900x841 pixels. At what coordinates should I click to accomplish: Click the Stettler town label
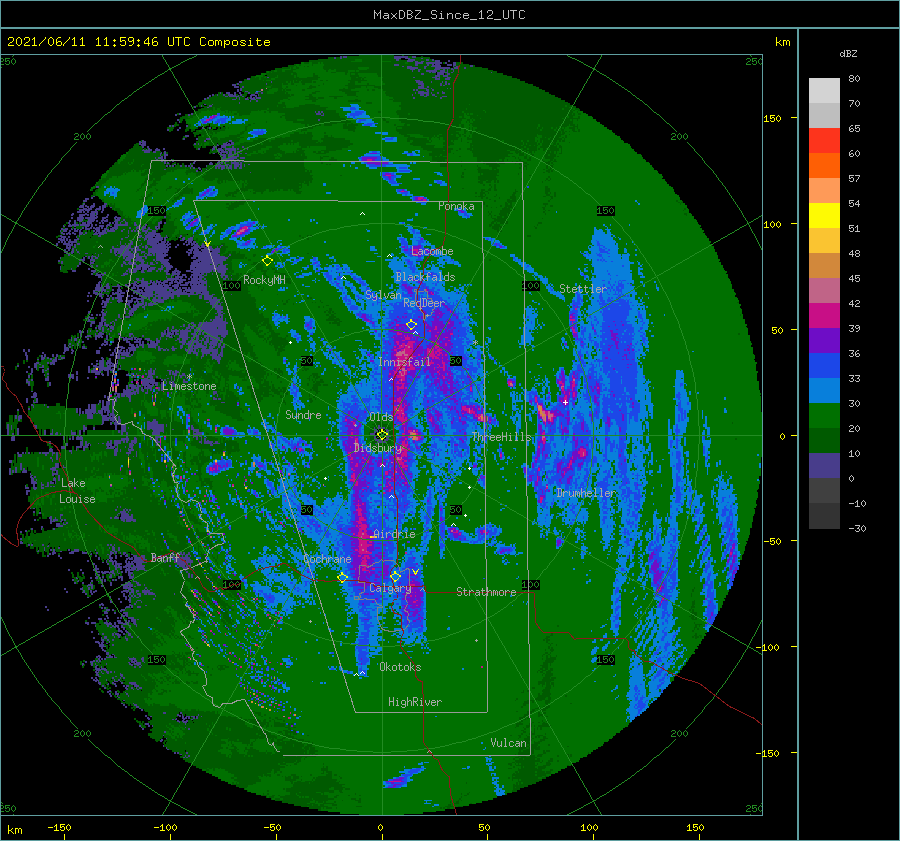pos(583,289)
